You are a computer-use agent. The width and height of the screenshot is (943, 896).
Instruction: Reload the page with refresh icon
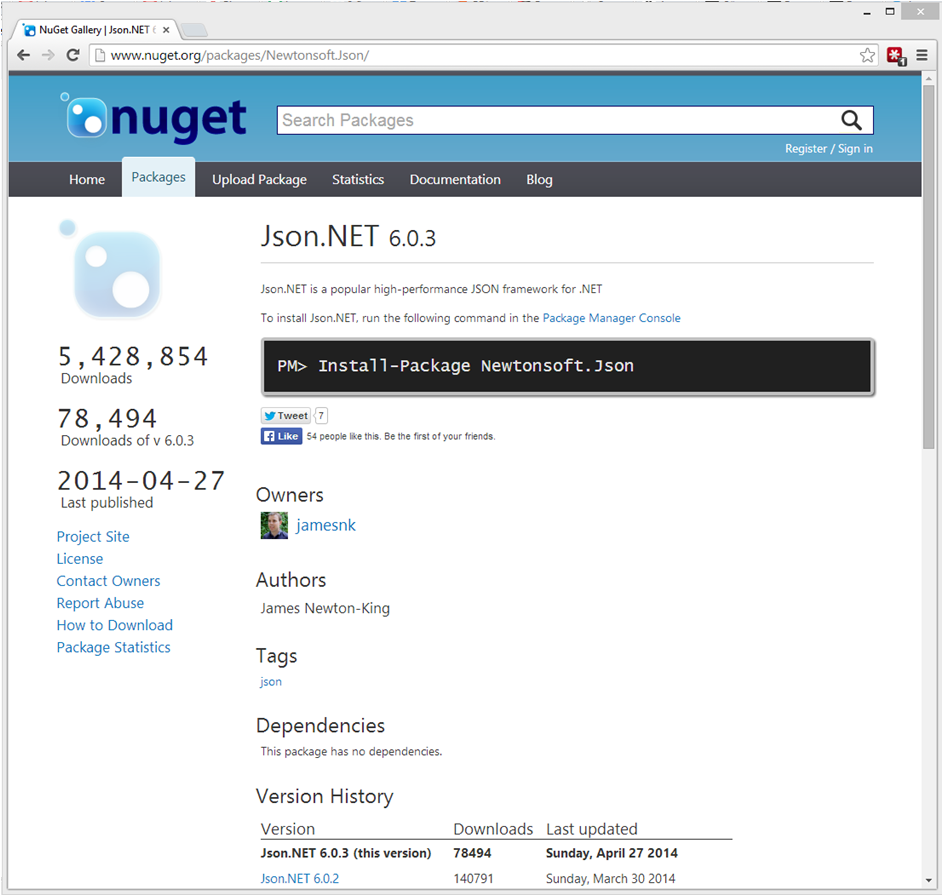(73, 55)
